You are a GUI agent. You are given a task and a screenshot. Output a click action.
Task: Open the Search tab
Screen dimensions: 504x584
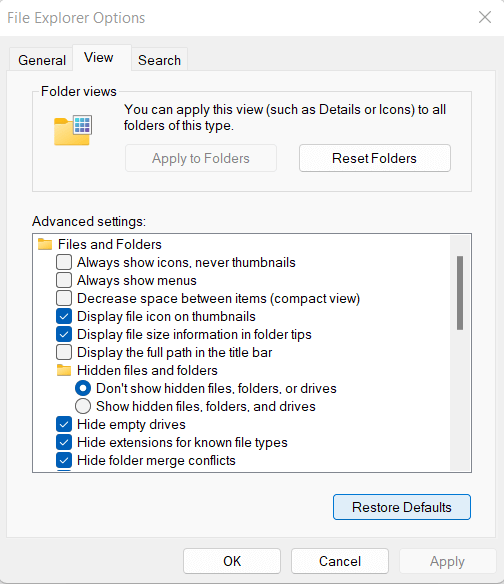click(159, 60)
